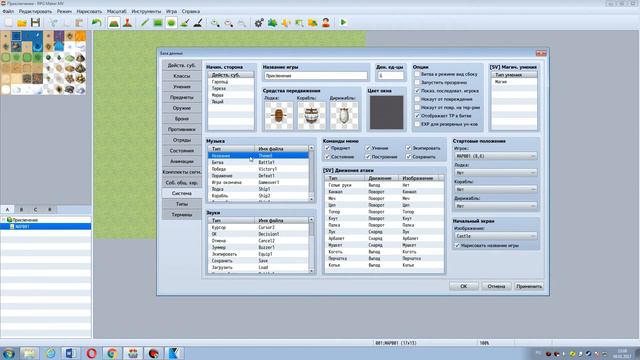
Task: Click the Windows Start button
Action: click(9, 353)
